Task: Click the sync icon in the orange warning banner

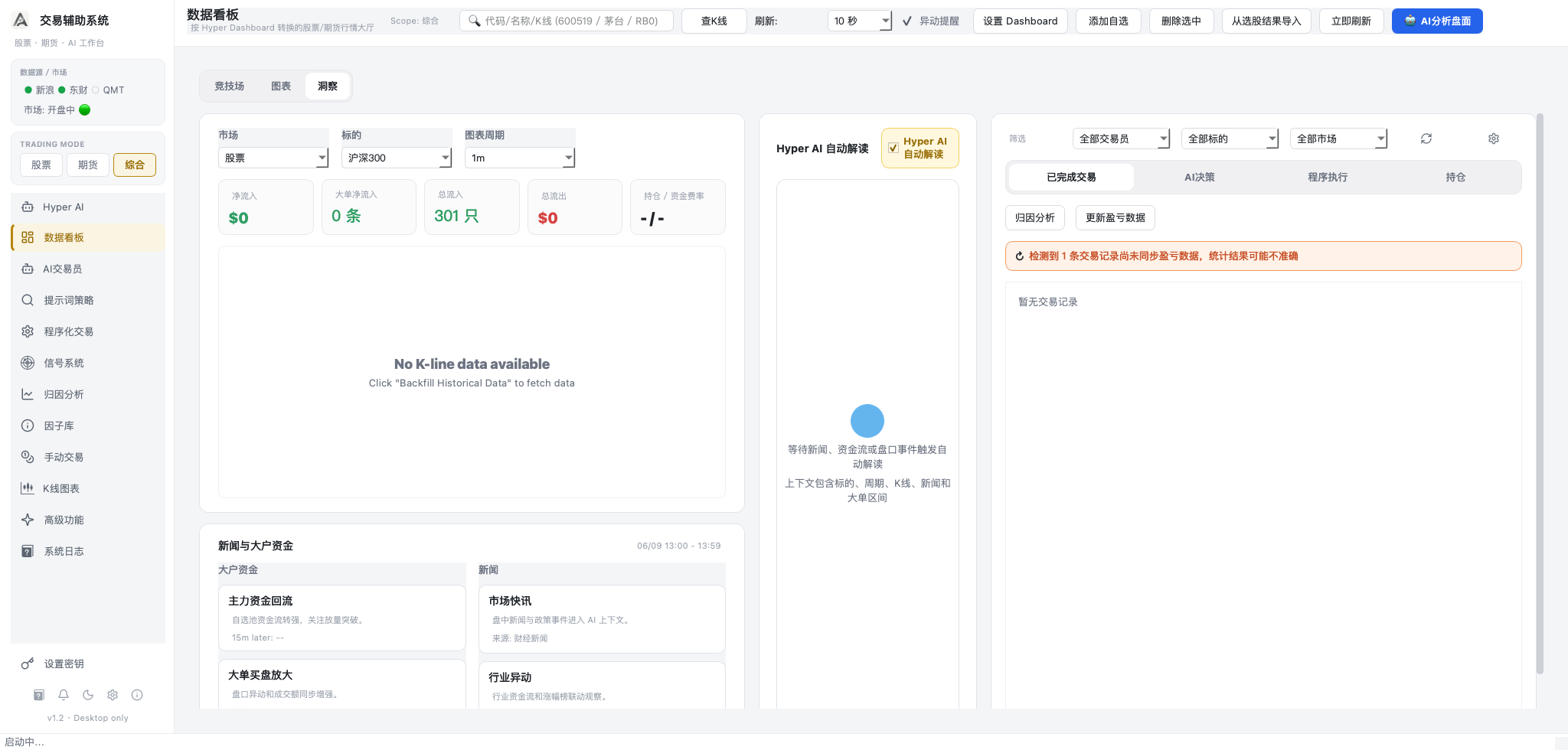Action: (1020, 256)
